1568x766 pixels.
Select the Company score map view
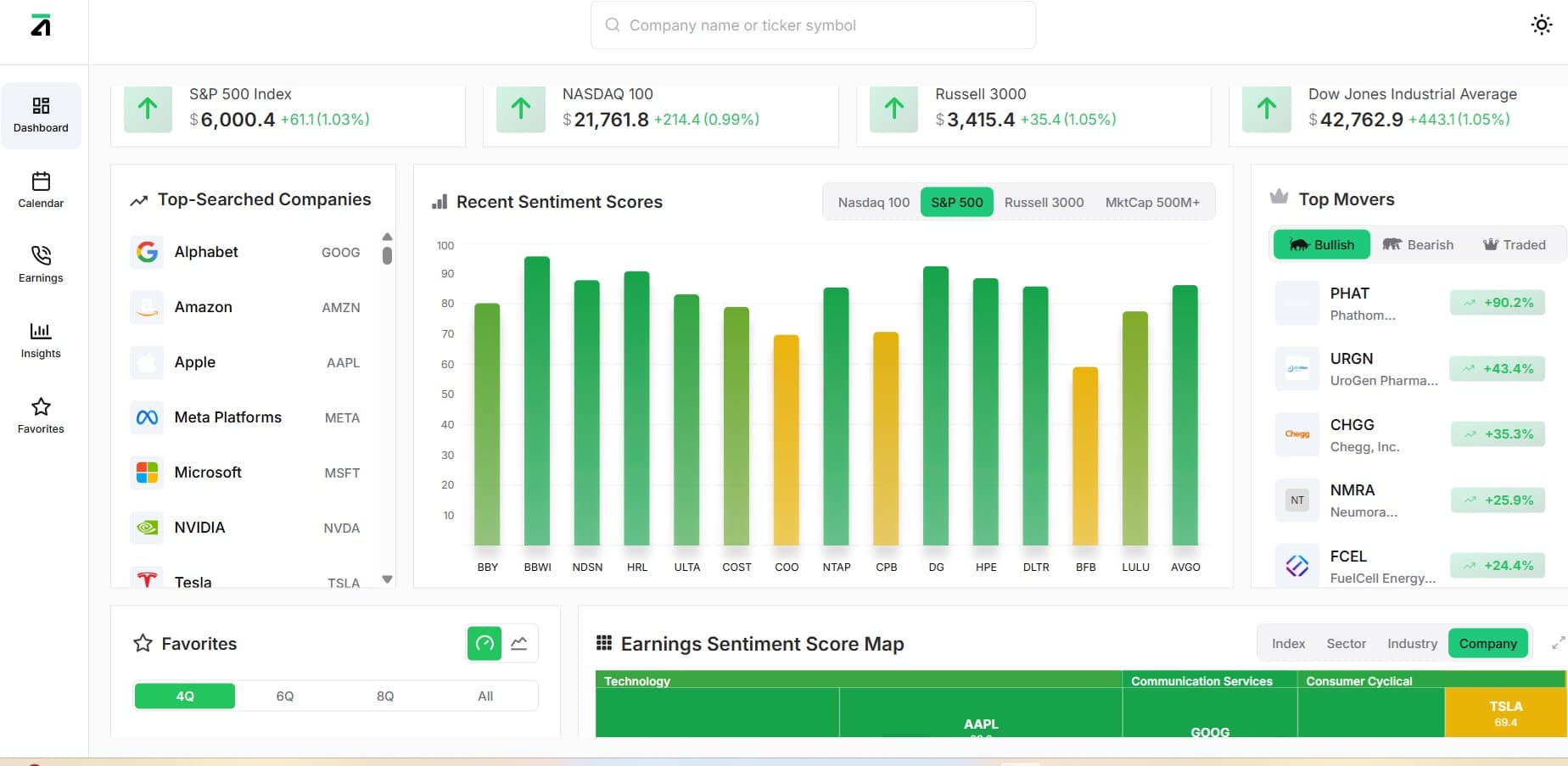[1487, 644]
